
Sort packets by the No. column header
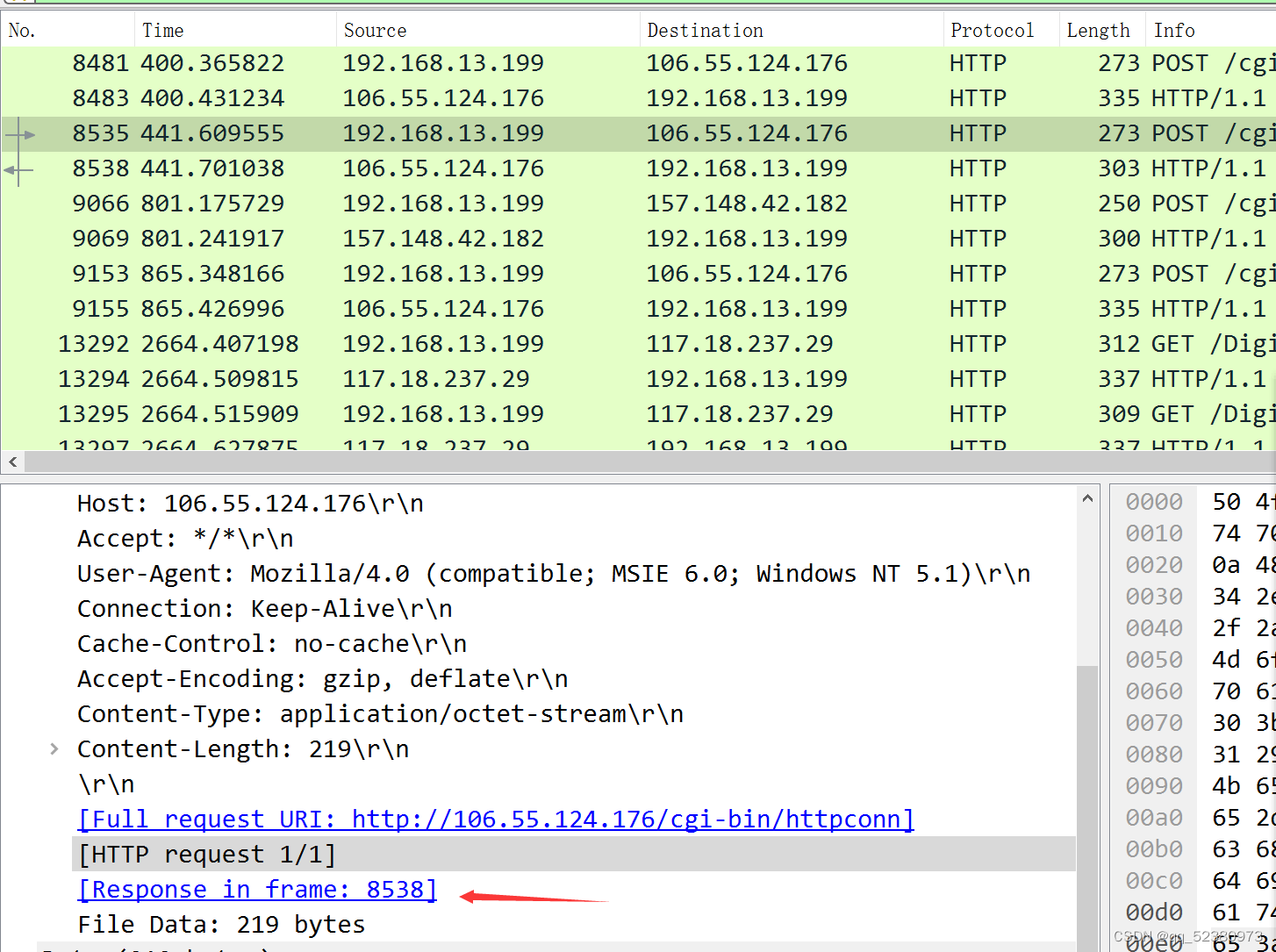pyautogui.click(x=68, y=31)
